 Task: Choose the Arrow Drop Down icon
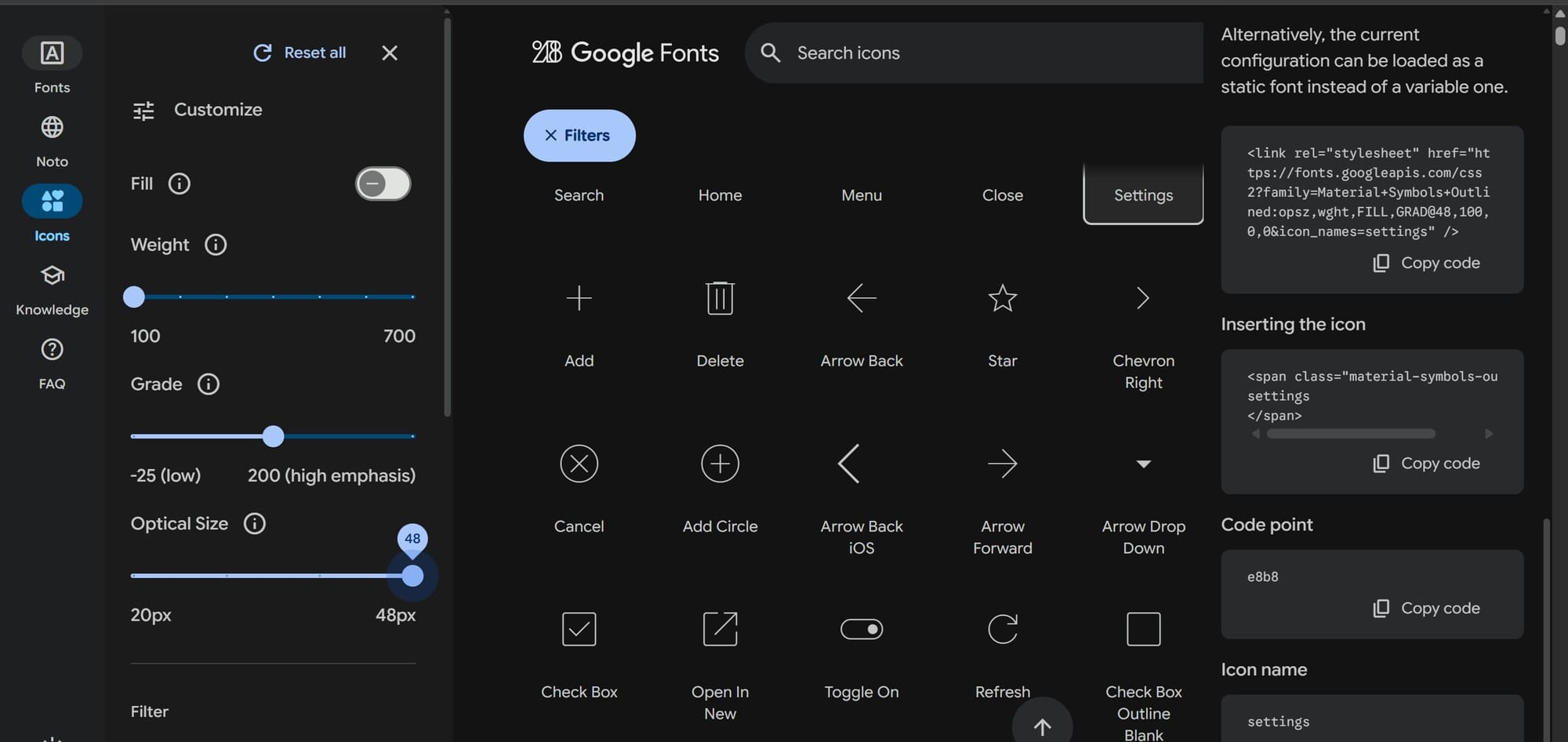point(1143,464)
